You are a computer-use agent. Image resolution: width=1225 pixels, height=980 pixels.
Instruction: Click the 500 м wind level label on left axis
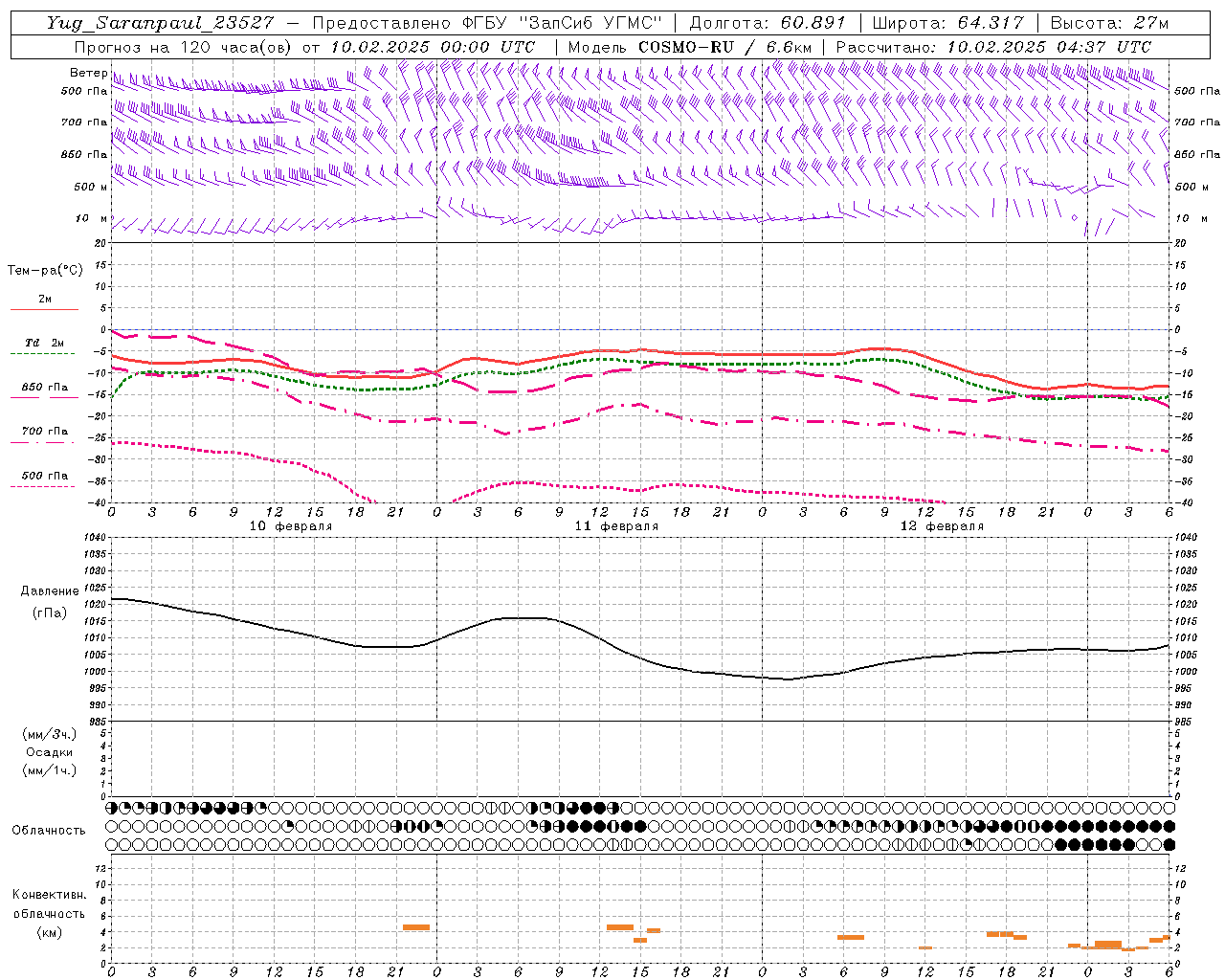click(91, 187)
